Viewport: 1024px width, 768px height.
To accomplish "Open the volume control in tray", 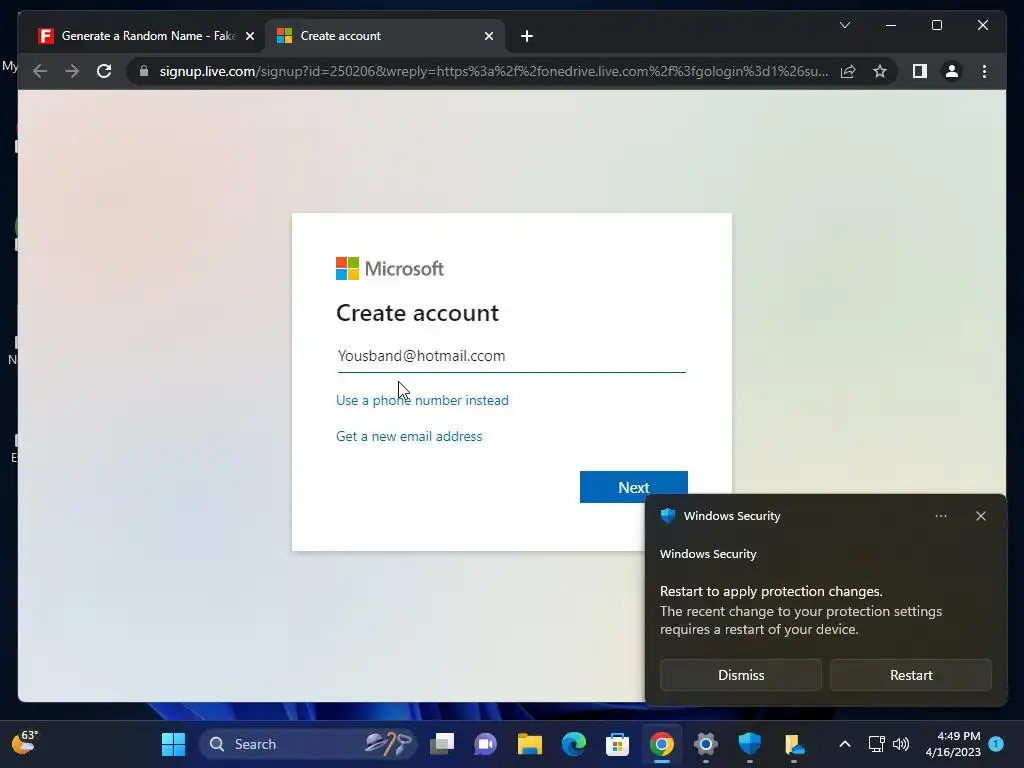I will (x=901, y=744).
